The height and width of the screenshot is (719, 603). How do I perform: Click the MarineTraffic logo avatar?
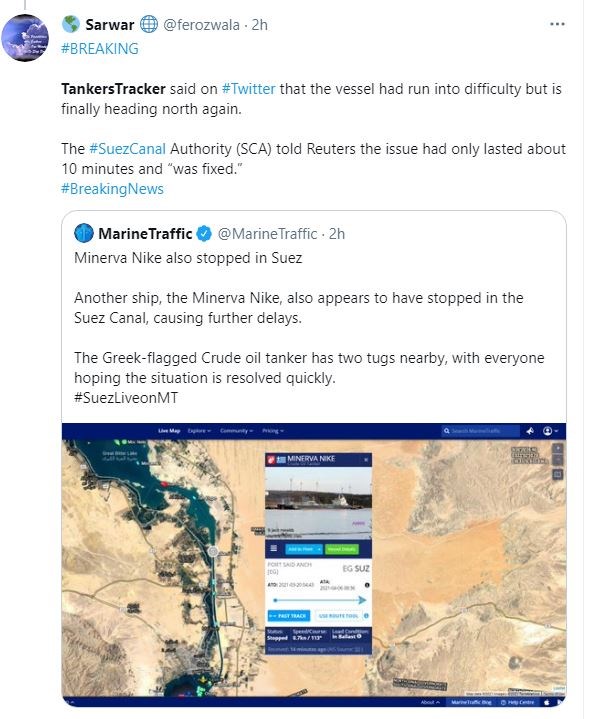(84, 234)
